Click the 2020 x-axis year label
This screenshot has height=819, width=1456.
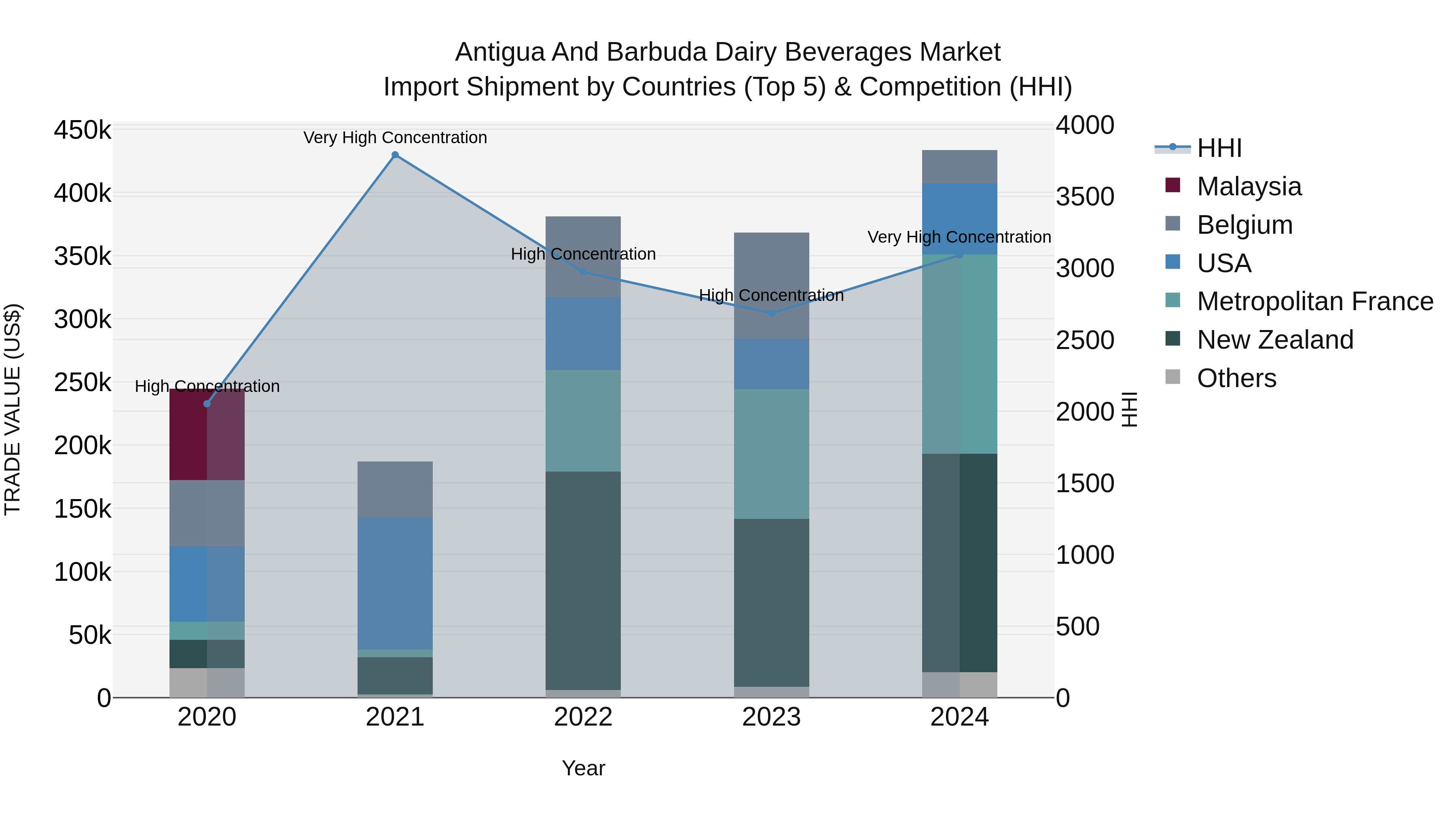(x=207, y=717)
